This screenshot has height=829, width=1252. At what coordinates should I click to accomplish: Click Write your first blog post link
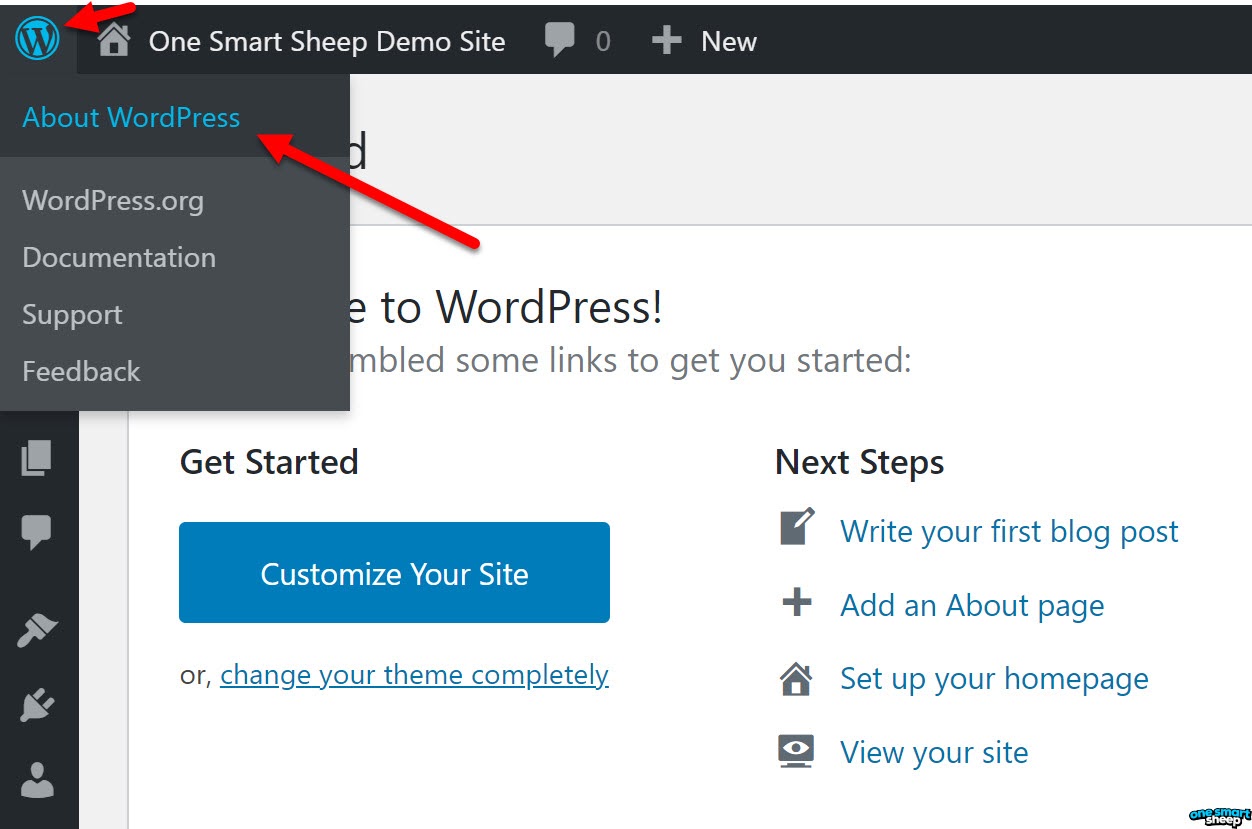[x=1009, y=531]
